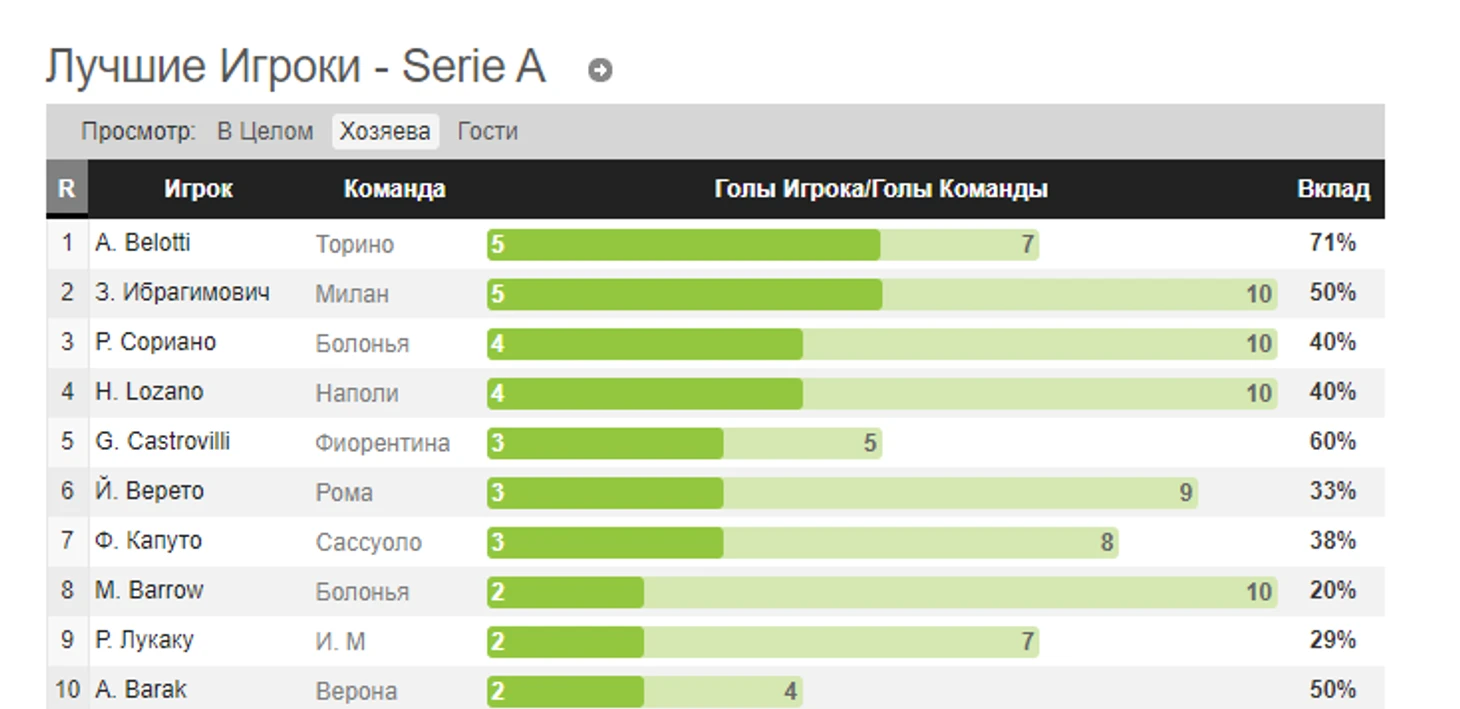Sort by the Вклад column header
The image size is (1460, 709).
[1333, 189]
